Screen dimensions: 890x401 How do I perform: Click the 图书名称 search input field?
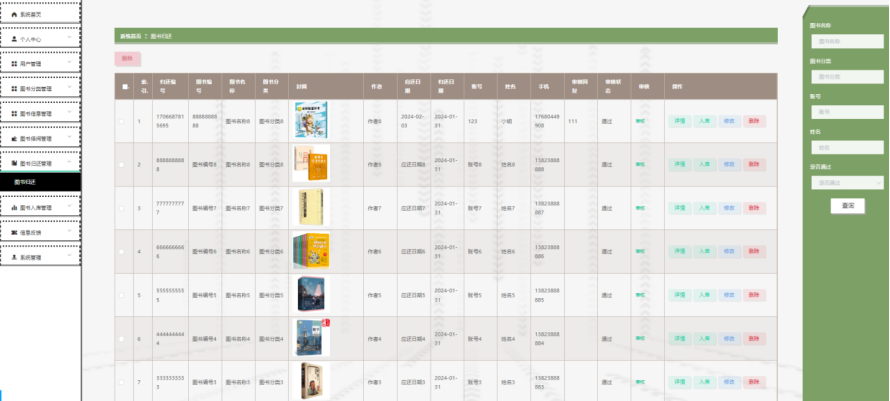[x=847, y=41]
